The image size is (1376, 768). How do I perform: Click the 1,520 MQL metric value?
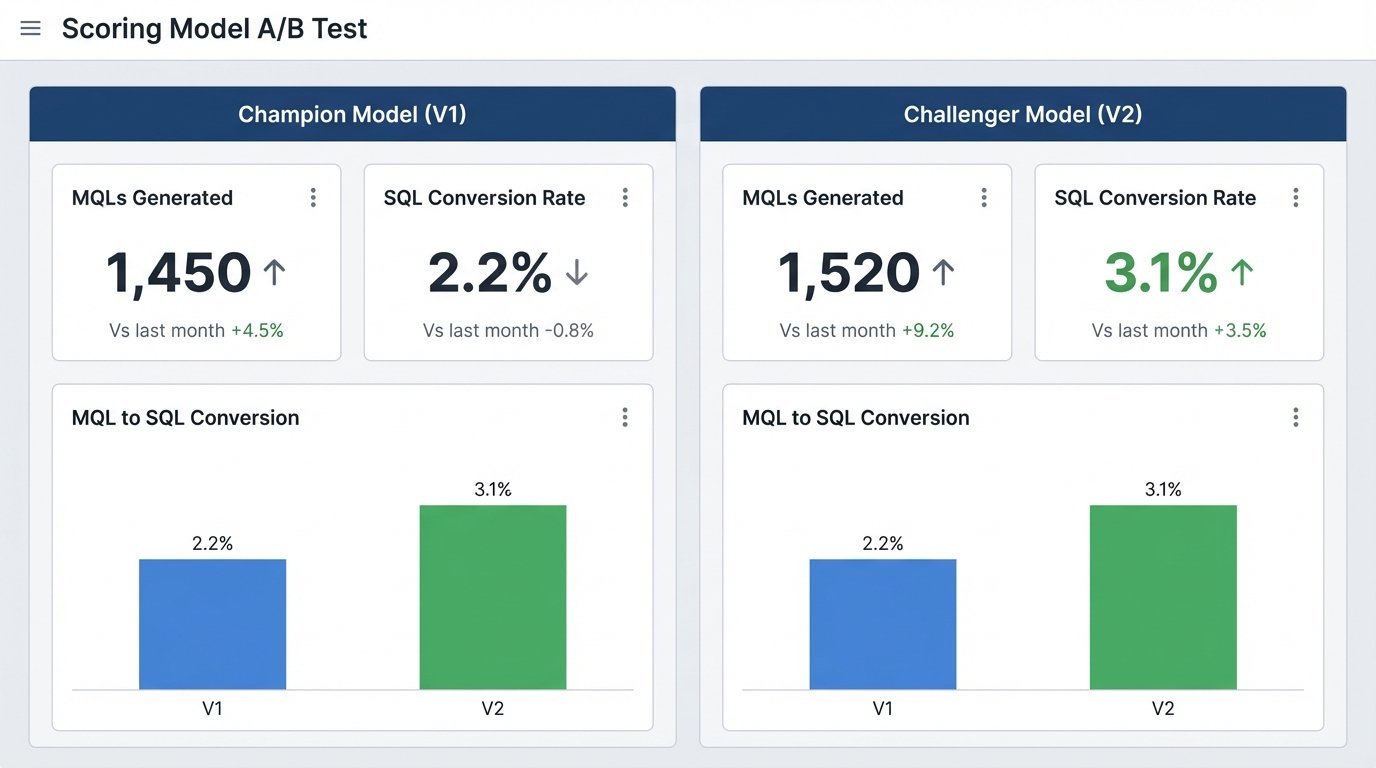pos(848,272)
